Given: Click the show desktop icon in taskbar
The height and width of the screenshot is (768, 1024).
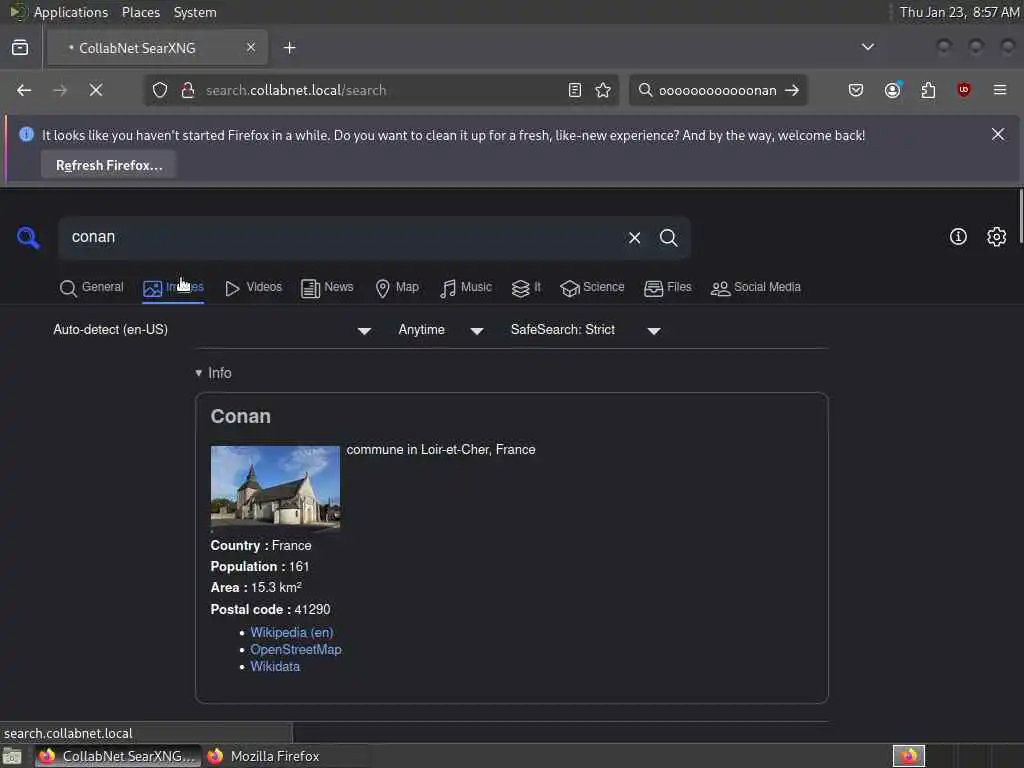Looking at the screenshot, I should (12, 757).
